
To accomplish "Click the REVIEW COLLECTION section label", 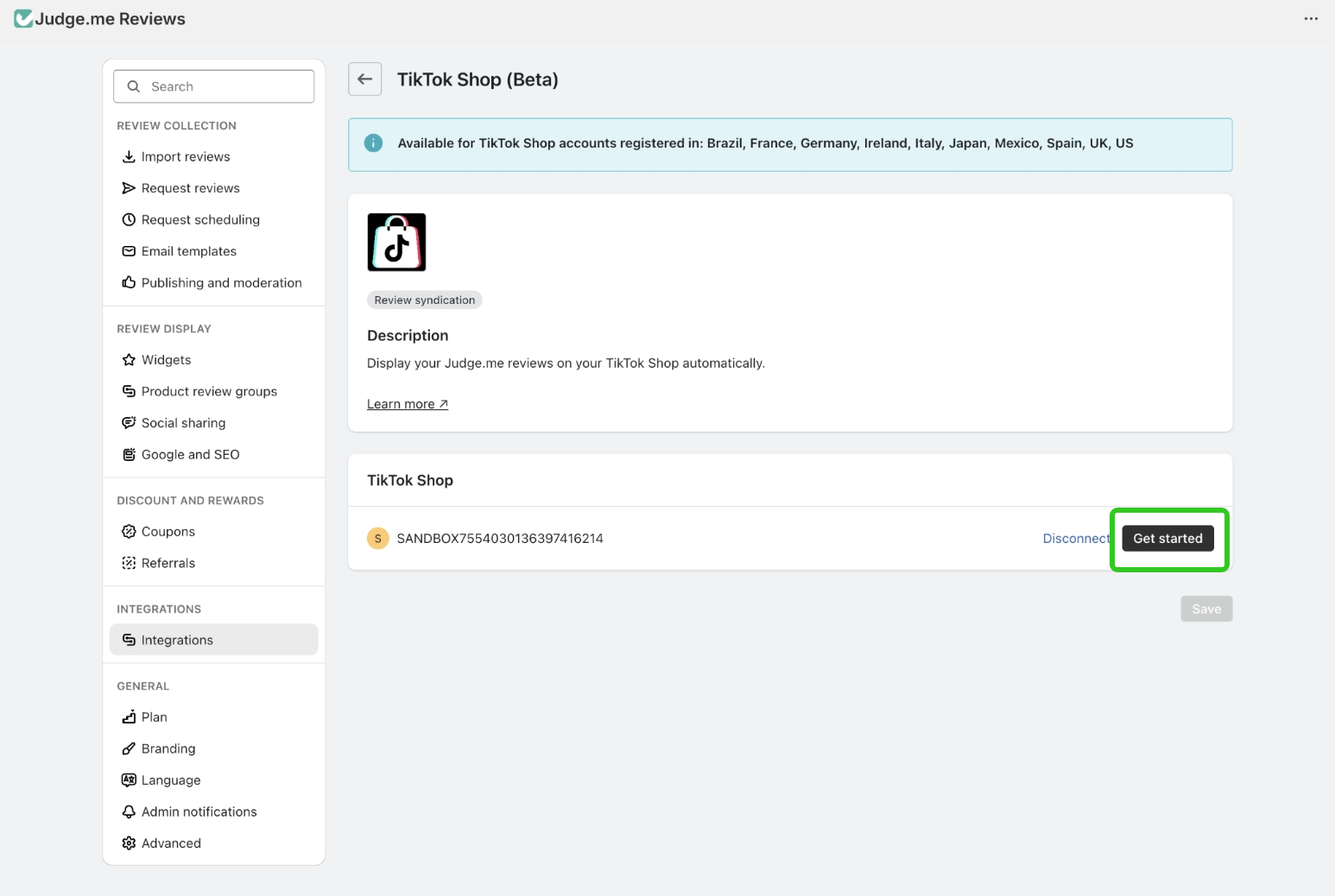I will tap(176, 126).
